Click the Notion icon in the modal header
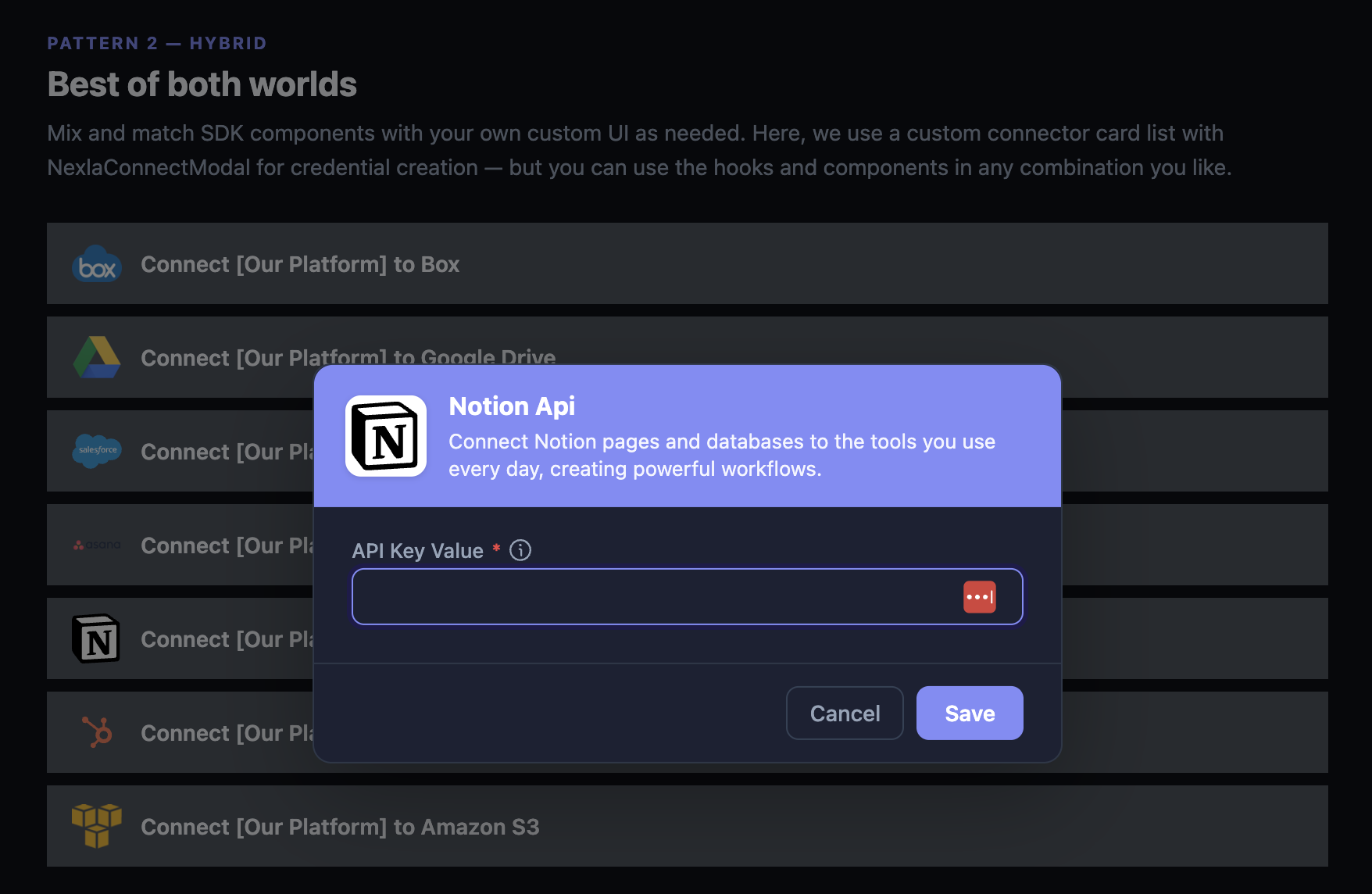 [x=386, y=435]
